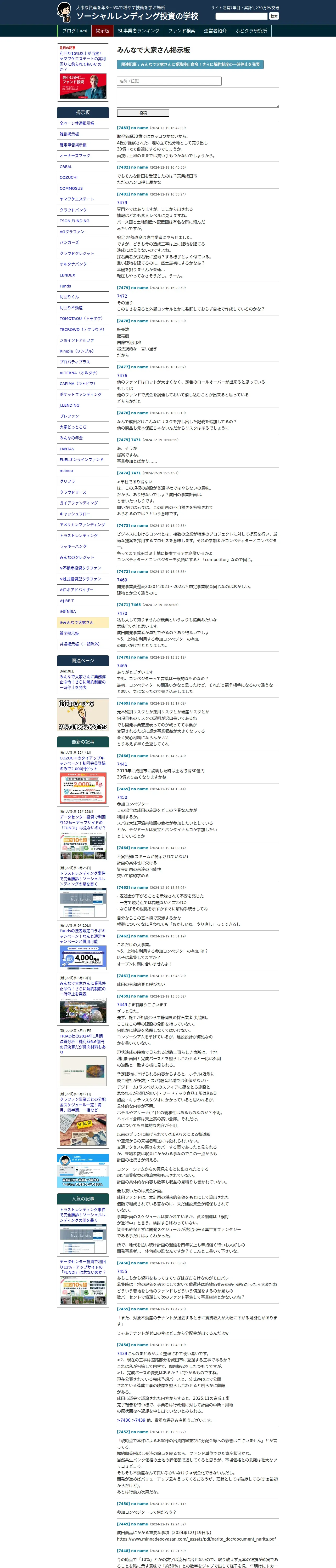336x1568 pixels.
Task: Open オルタナバンク board link
Action: 83,264
